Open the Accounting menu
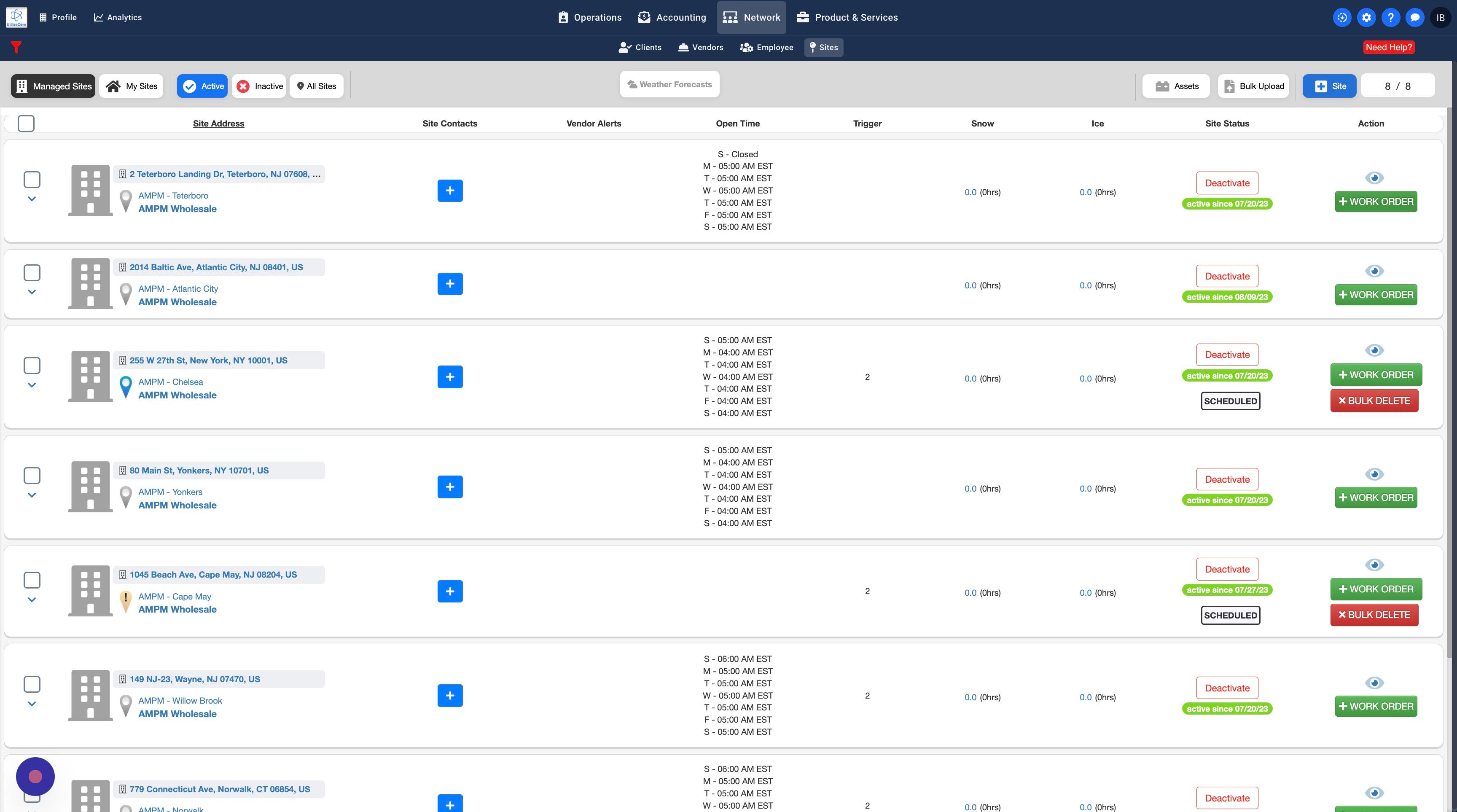This screenshot has width=1457, height=812. pyautogui.click(x=672, y=18)
